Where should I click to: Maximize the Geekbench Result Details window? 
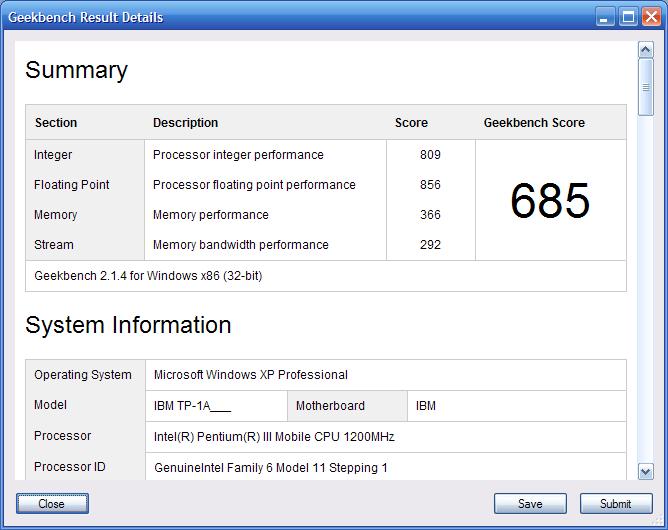click(628, 17)
